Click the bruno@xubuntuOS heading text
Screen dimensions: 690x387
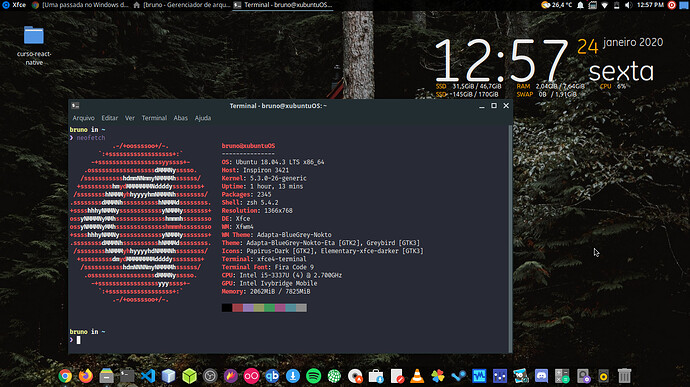point(248,146)
